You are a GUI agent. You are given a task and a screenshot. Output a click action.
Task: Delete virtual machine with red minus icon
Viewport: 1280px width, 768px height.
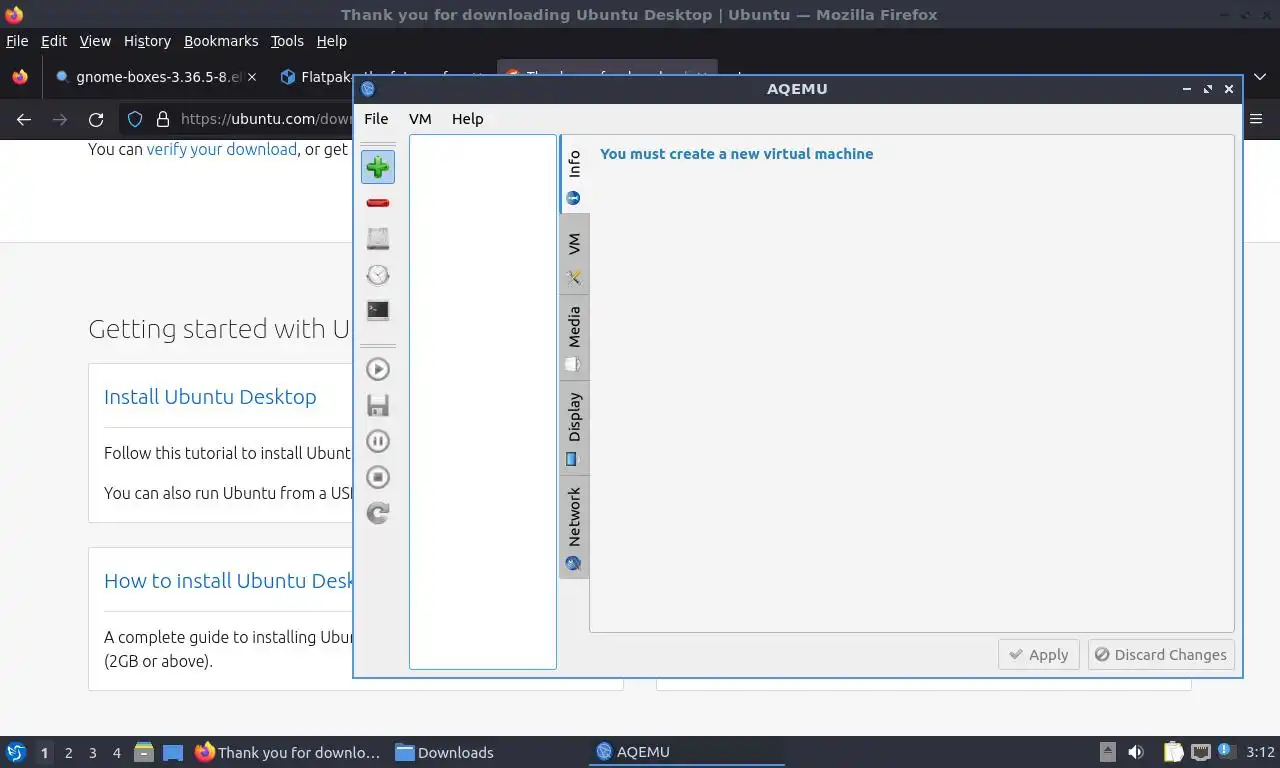[x=378, y=203]
